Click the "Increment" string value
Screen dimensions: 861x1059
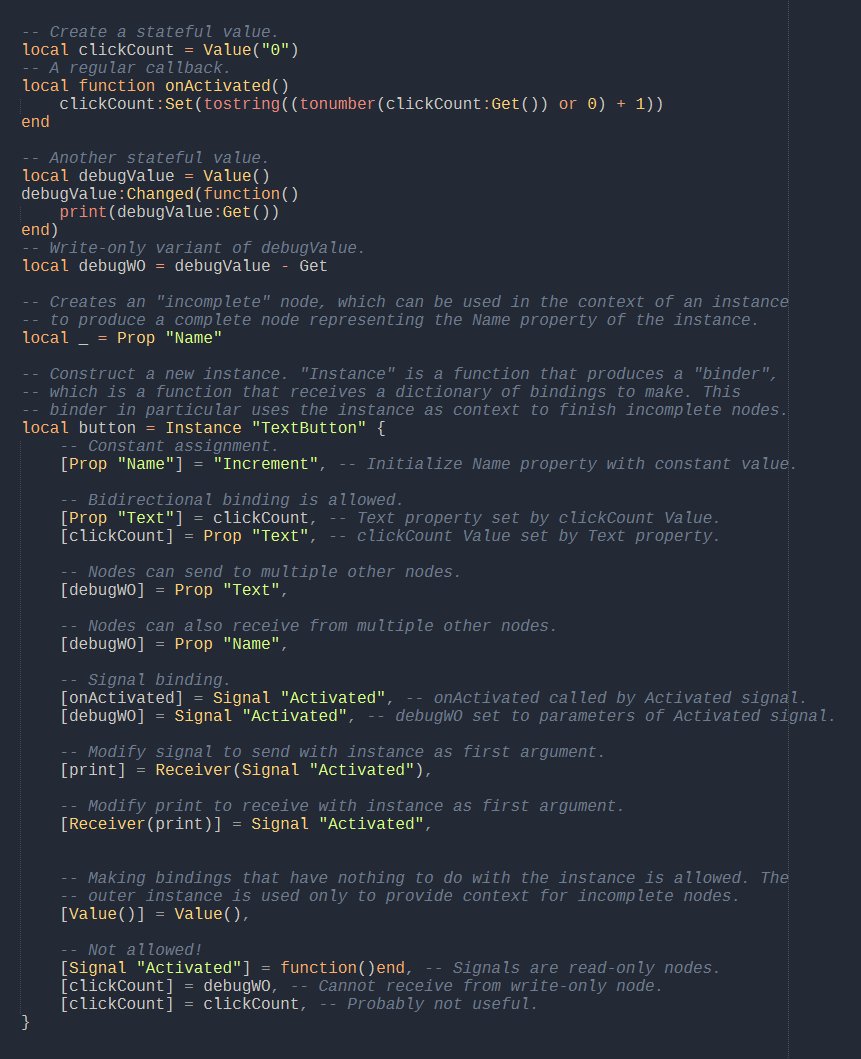(x=259, y=464)
